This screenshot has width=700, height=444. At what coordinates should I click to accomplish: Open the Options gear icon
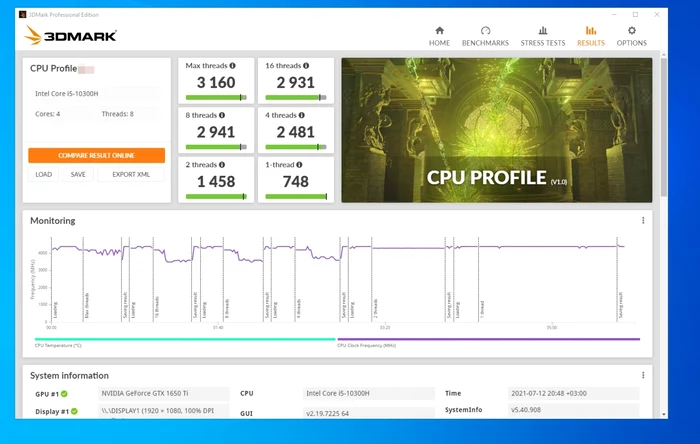point(631,30)
